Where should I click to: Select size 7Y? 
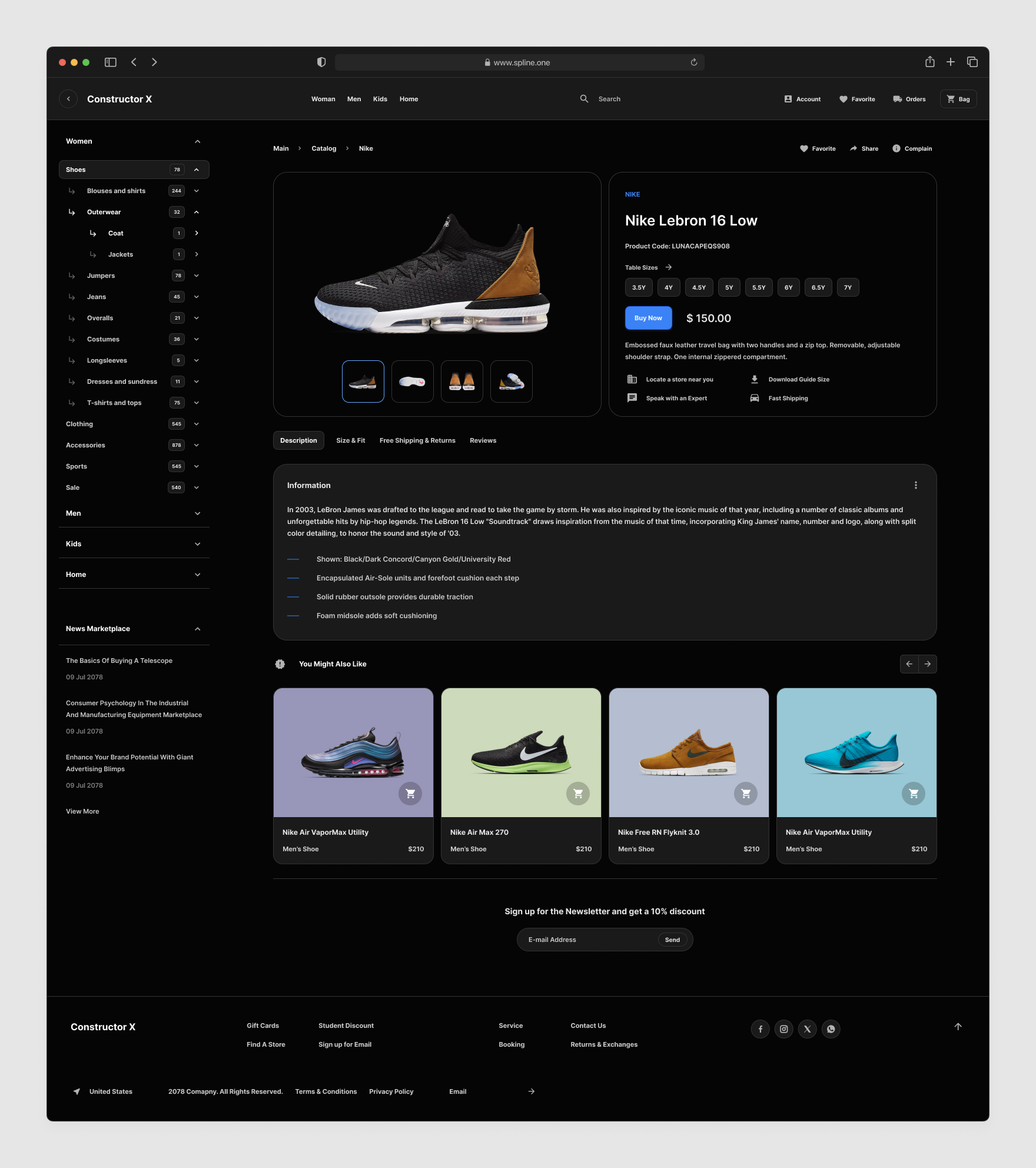[x=848, y=287]
